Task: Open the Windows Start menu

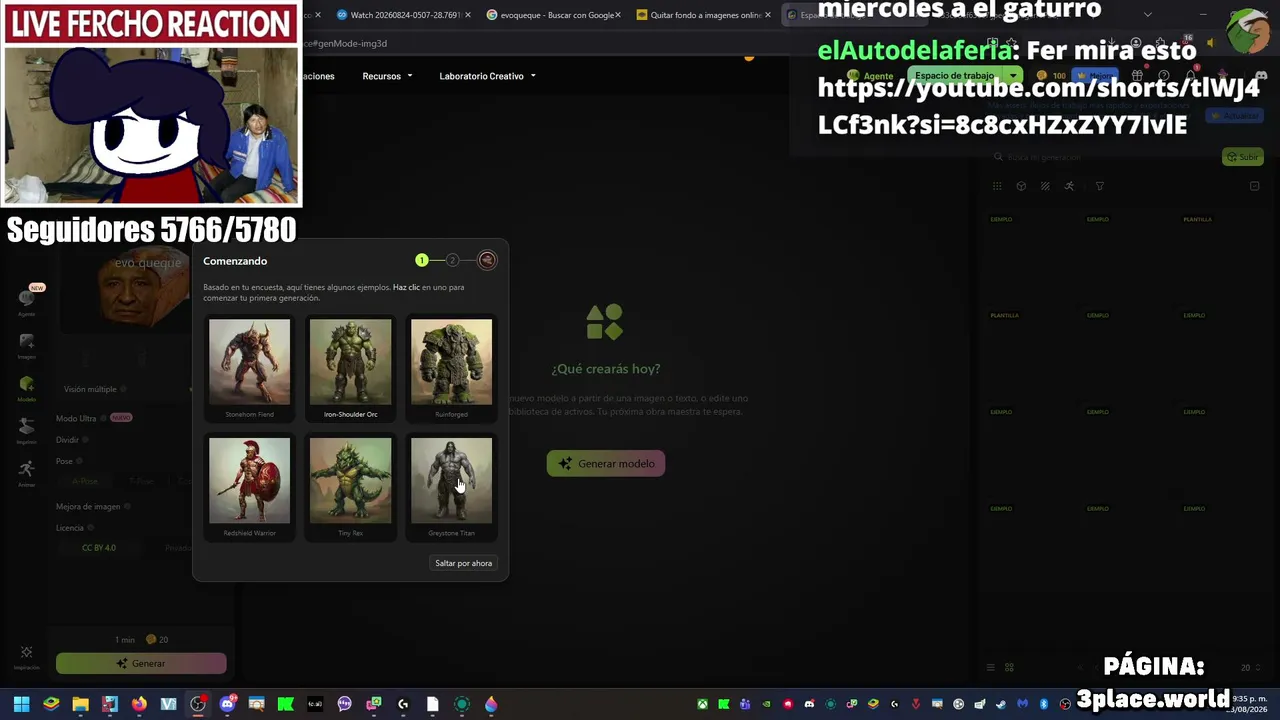Action: (x=21, y=704)
